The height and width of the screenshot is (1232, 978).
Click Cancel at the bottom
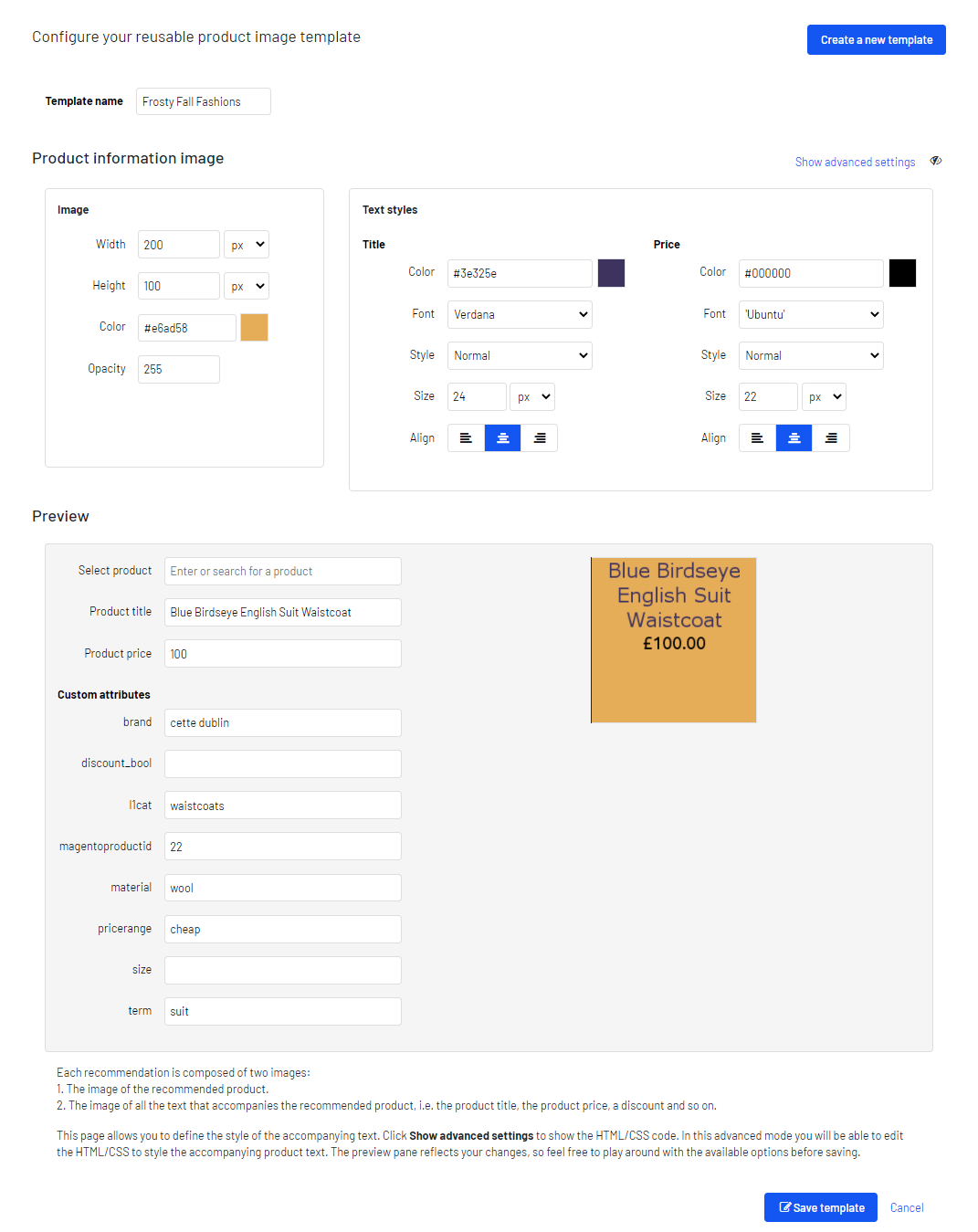[906, 1206]
